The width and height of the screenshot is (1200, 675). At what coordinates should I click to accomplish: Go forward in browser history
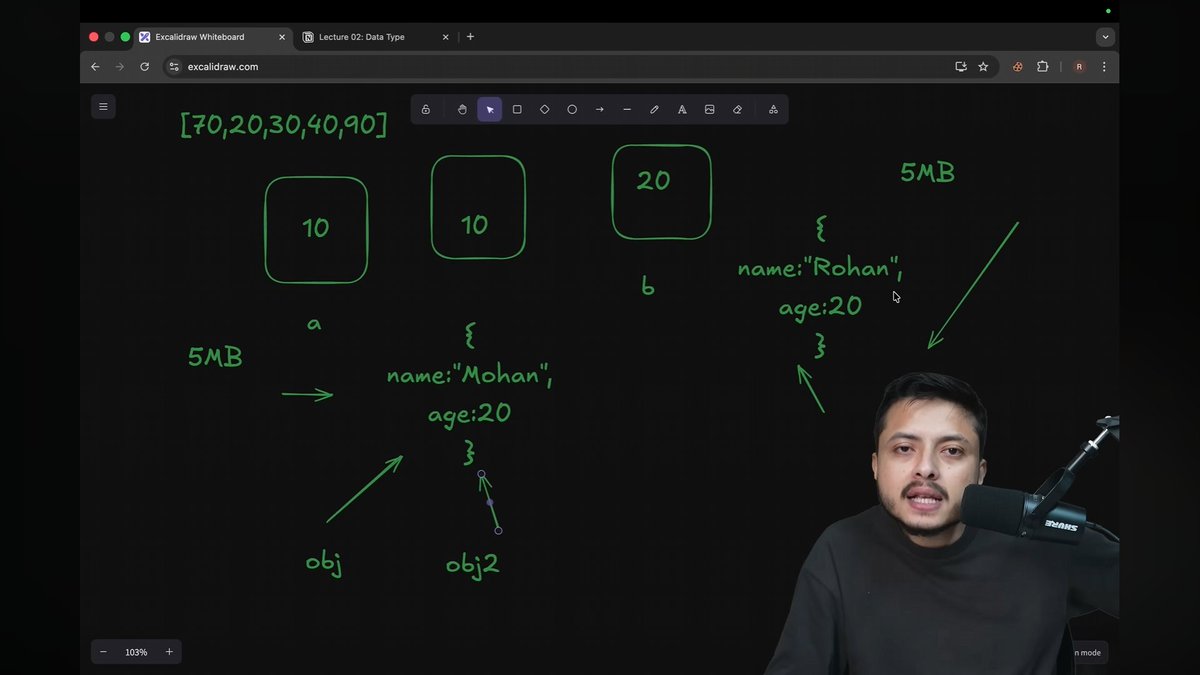pyautogui.click(x=120, y=67)
